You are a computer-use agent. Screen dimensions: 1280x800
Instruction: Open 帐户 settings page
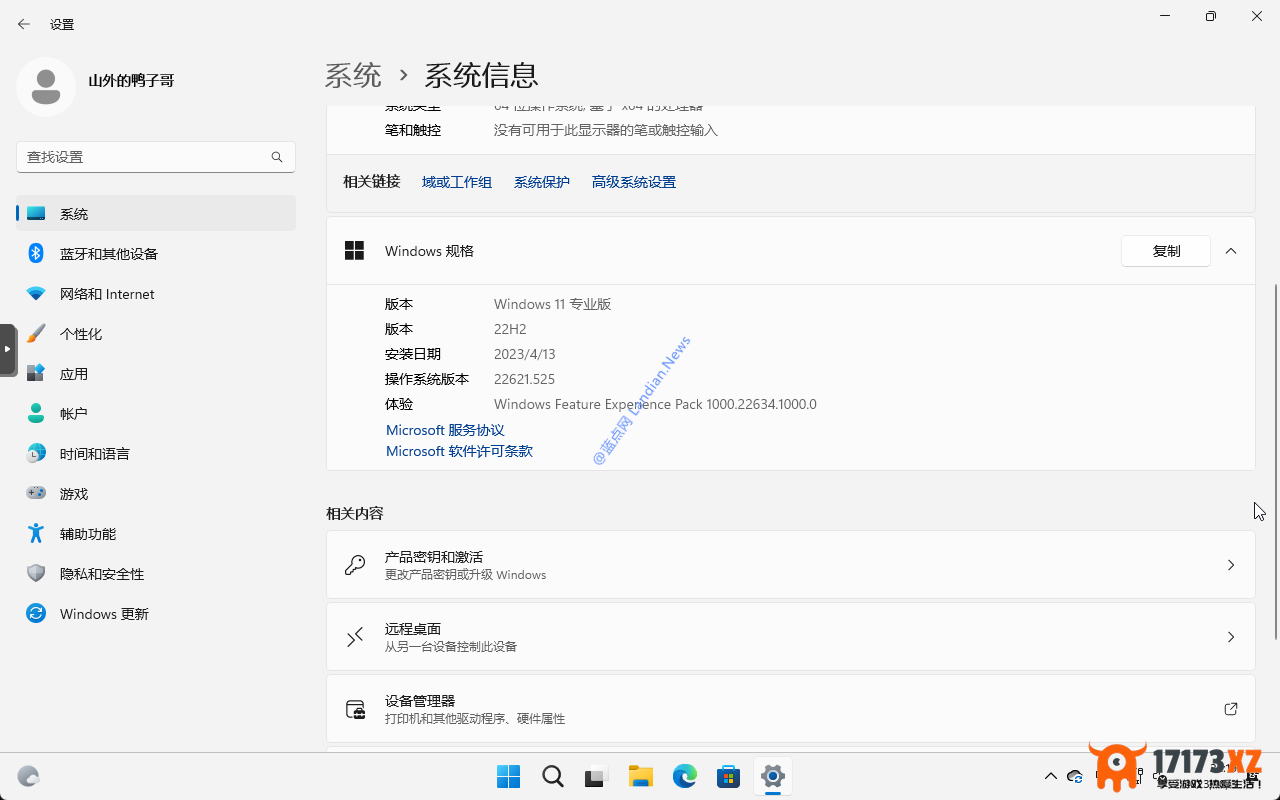click(x=156, y=414)
